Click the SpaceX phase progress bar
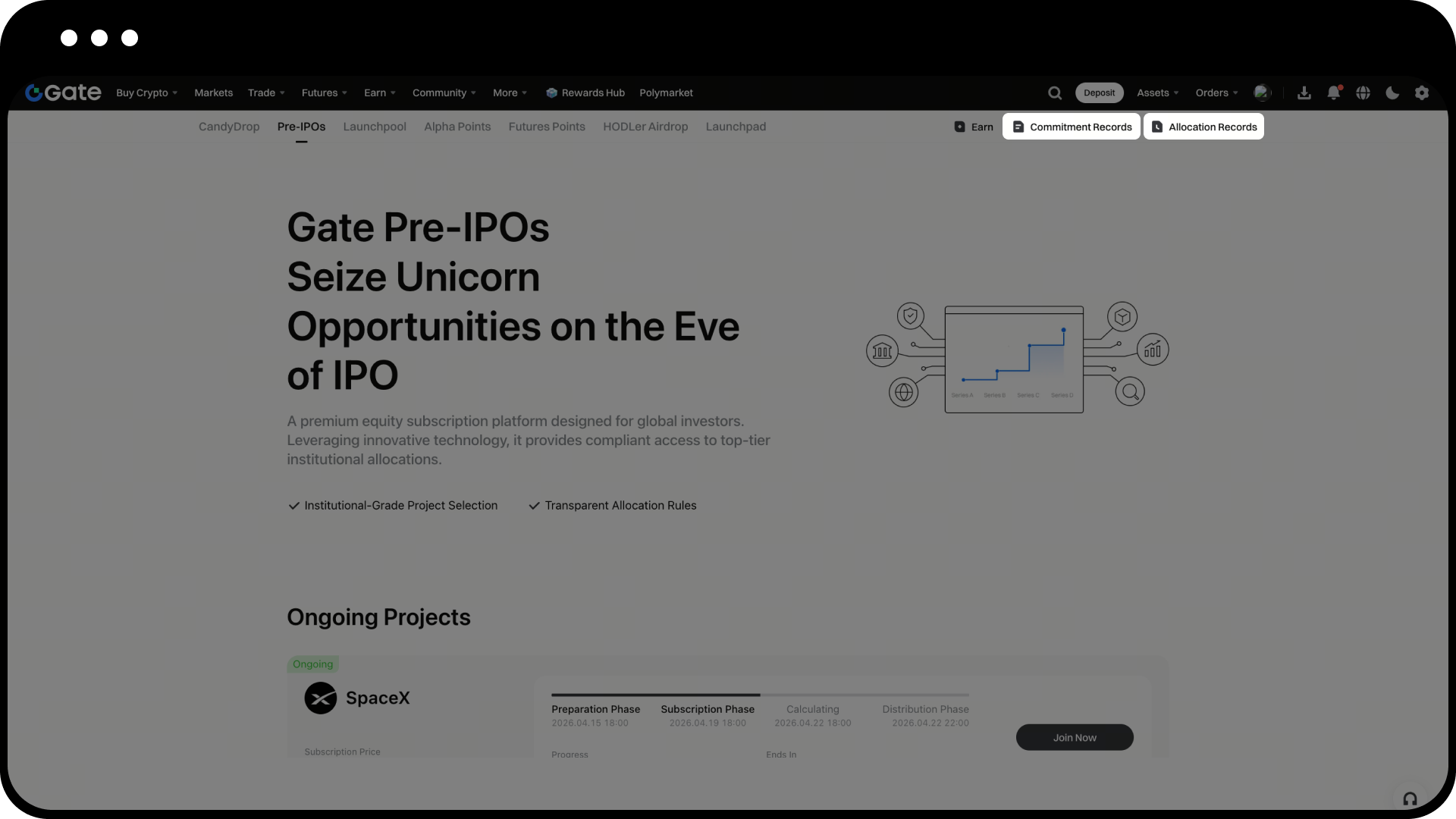1456x819 pixels. pyautogui.click(x=760, y=695)
